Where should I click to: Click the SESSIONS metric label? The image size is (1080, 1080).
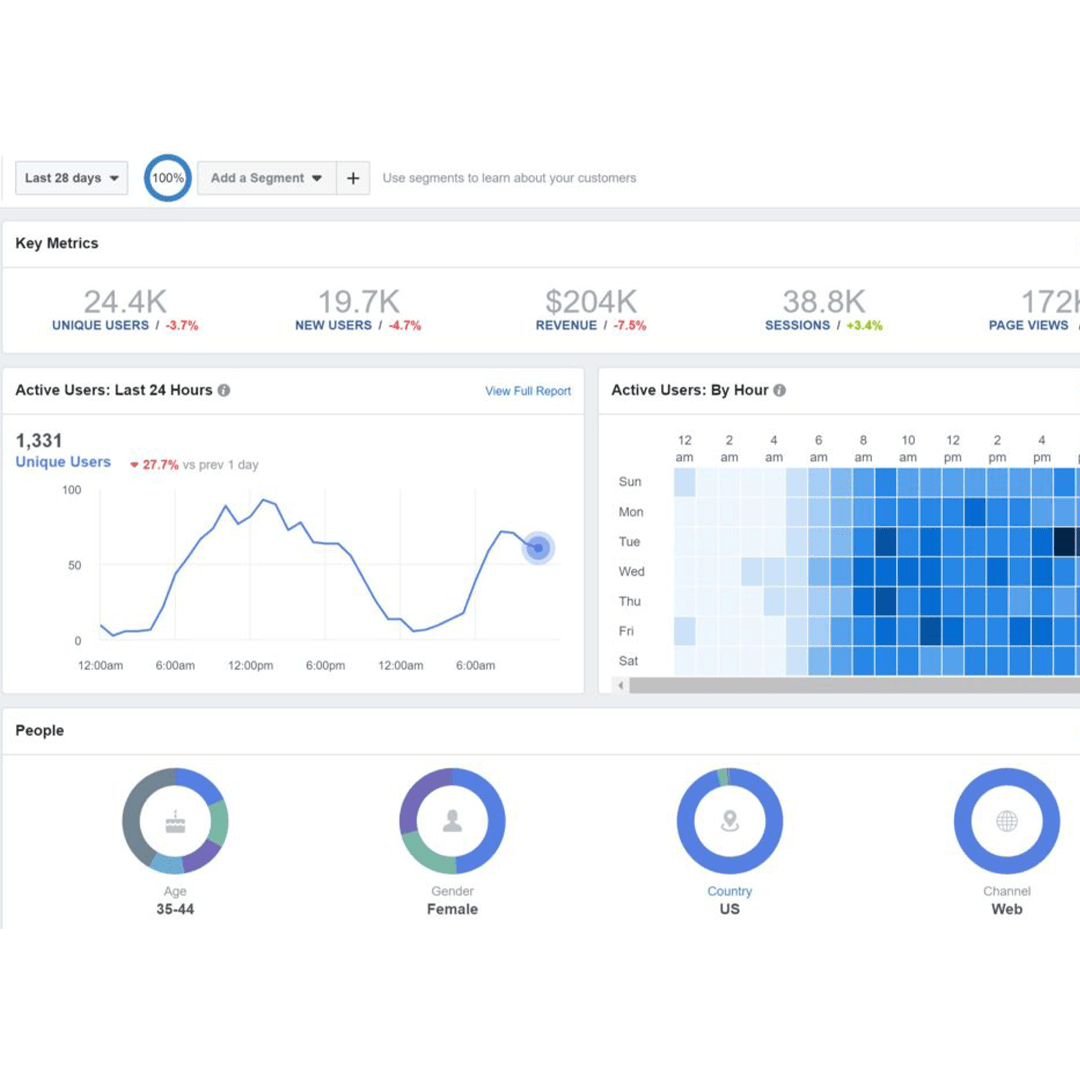pyautogui.click(x=798, y=325)
